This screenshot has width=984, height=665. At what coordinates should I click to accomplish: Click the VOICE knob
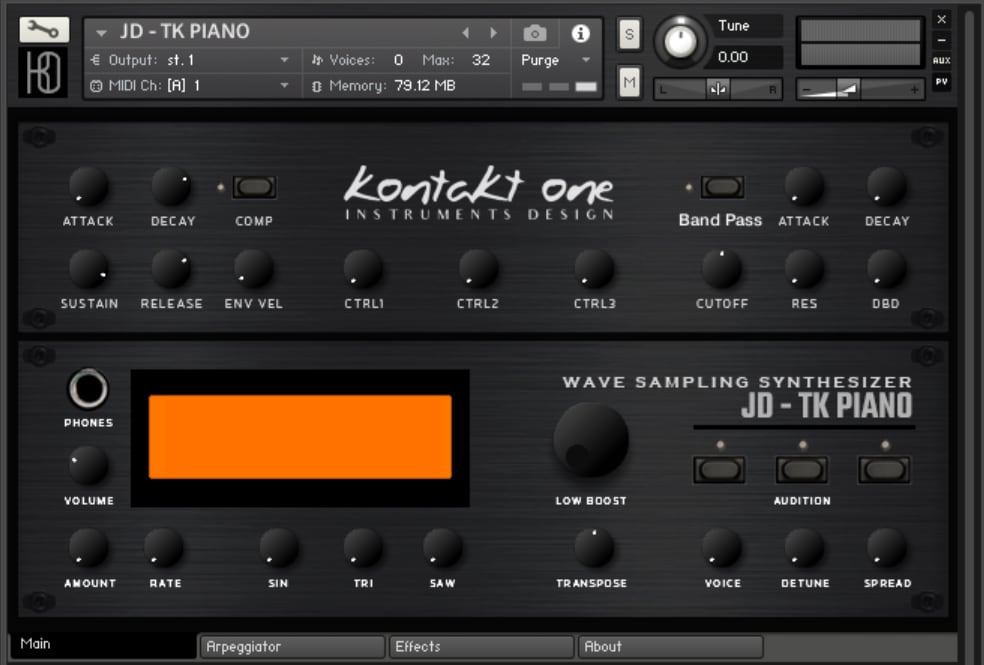coord(722,548)
